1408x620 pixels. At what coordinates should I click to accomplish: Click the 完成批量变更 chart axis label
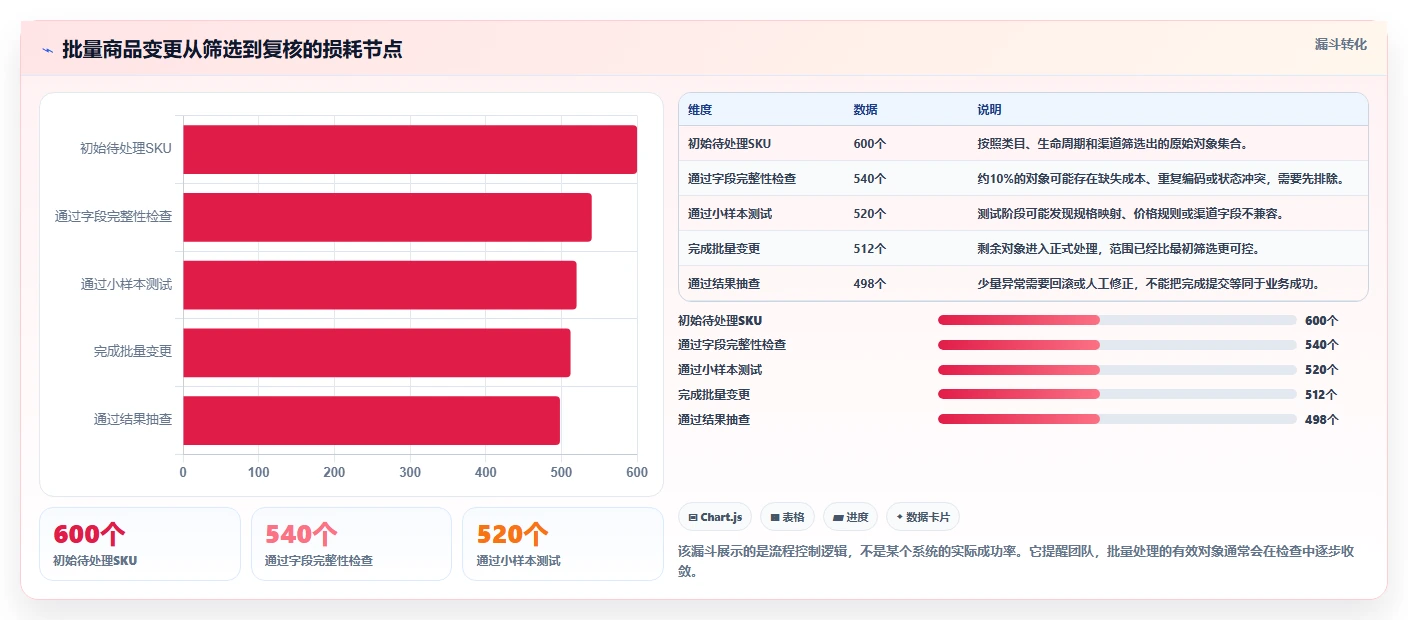133,352
